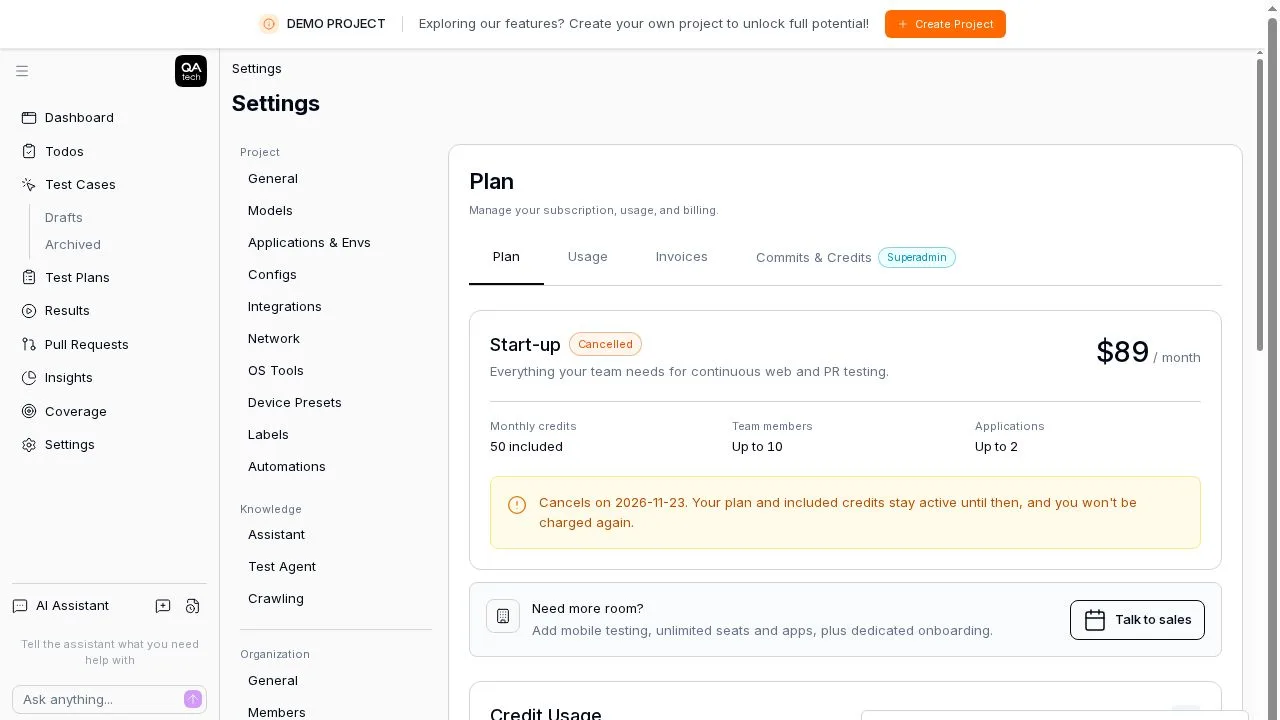Viewport: 1280px width, 720px height.
Task: Click the $89 price text
Action: coord(1122,352)
